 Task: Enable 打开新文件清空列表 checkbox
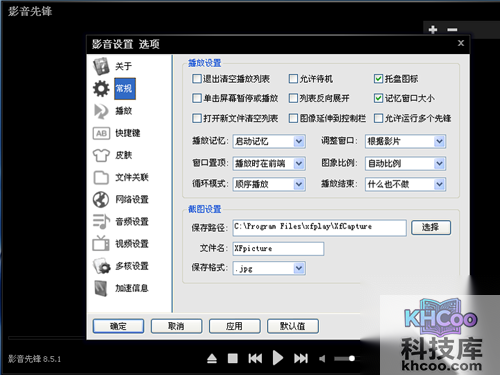click(197, 118)
